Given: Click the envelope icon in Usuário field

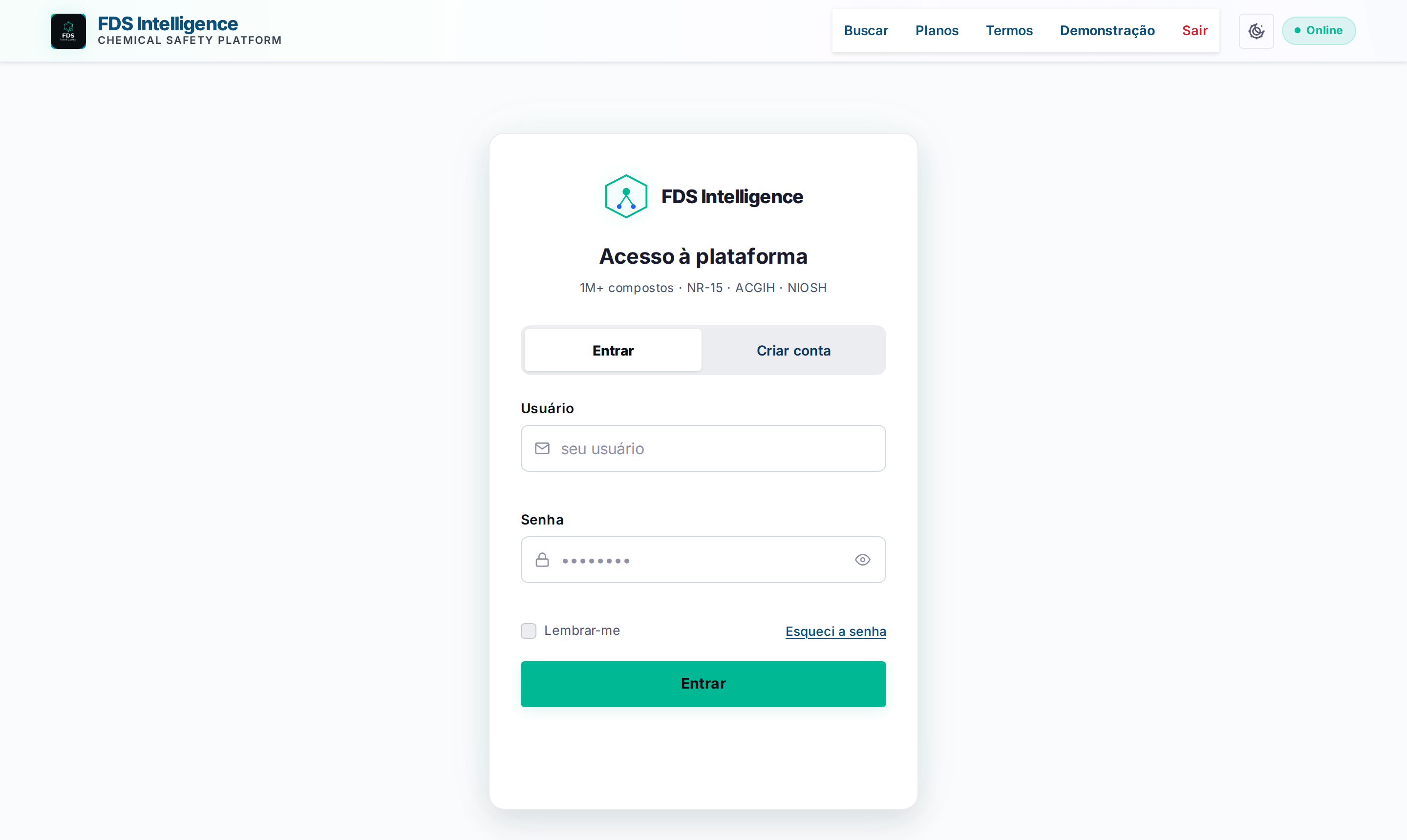Looking at the screenshot, I should [x=542, y=448].
